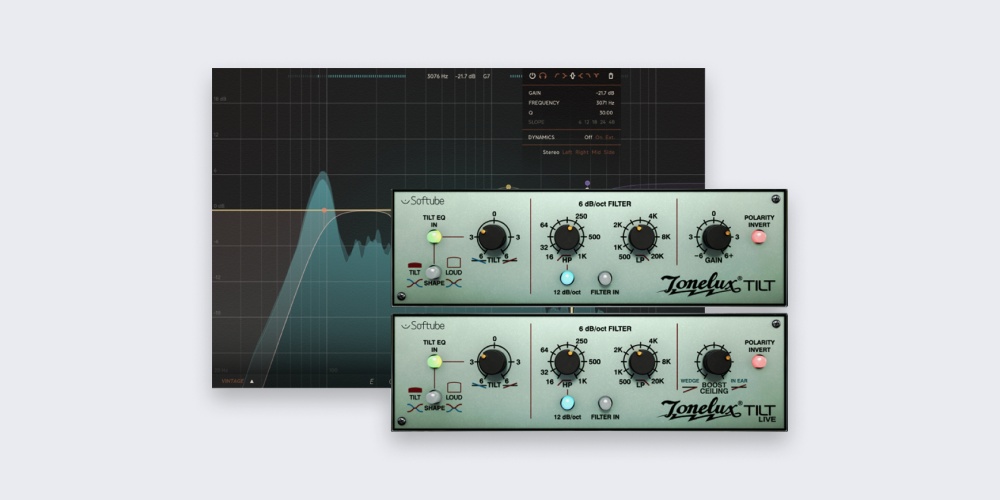Click the purple EQ band node
Image resolution: width=1000 pixels, height=500 pixels.
(587, 184)
